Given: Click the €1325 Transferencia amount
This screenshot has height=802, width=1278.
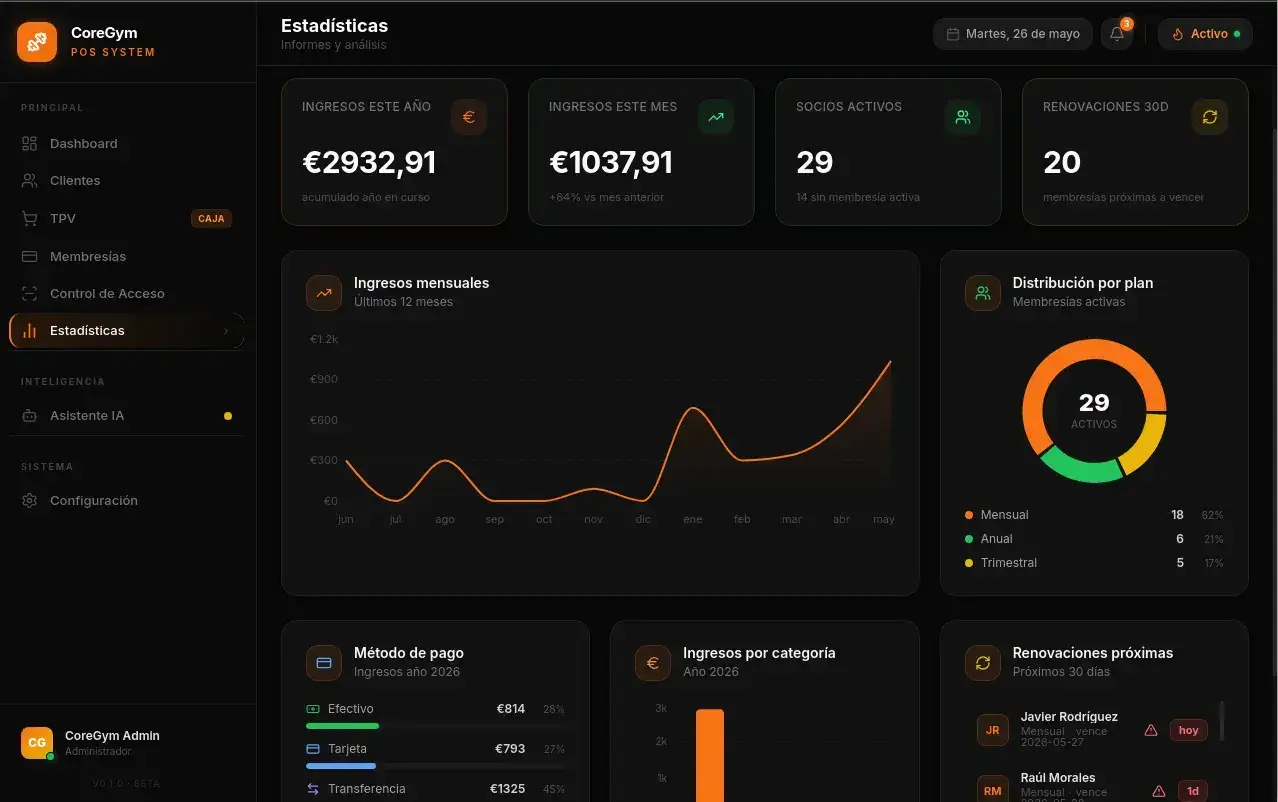Looking at the screenshot, I should (507, 789).
